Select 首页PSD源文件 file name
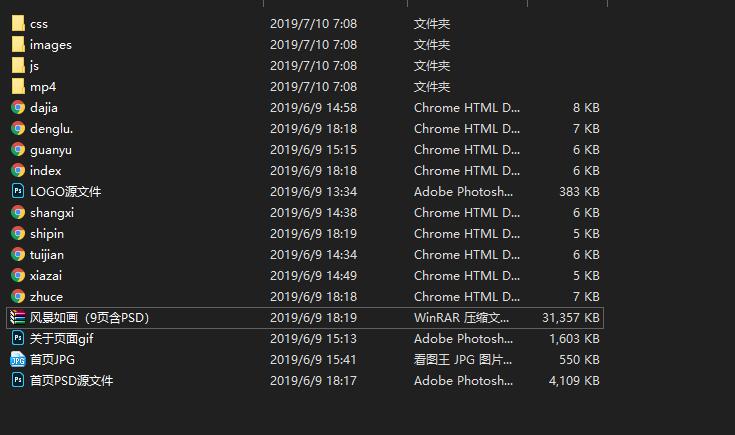The image size is (735, 435). pos(71,380)
